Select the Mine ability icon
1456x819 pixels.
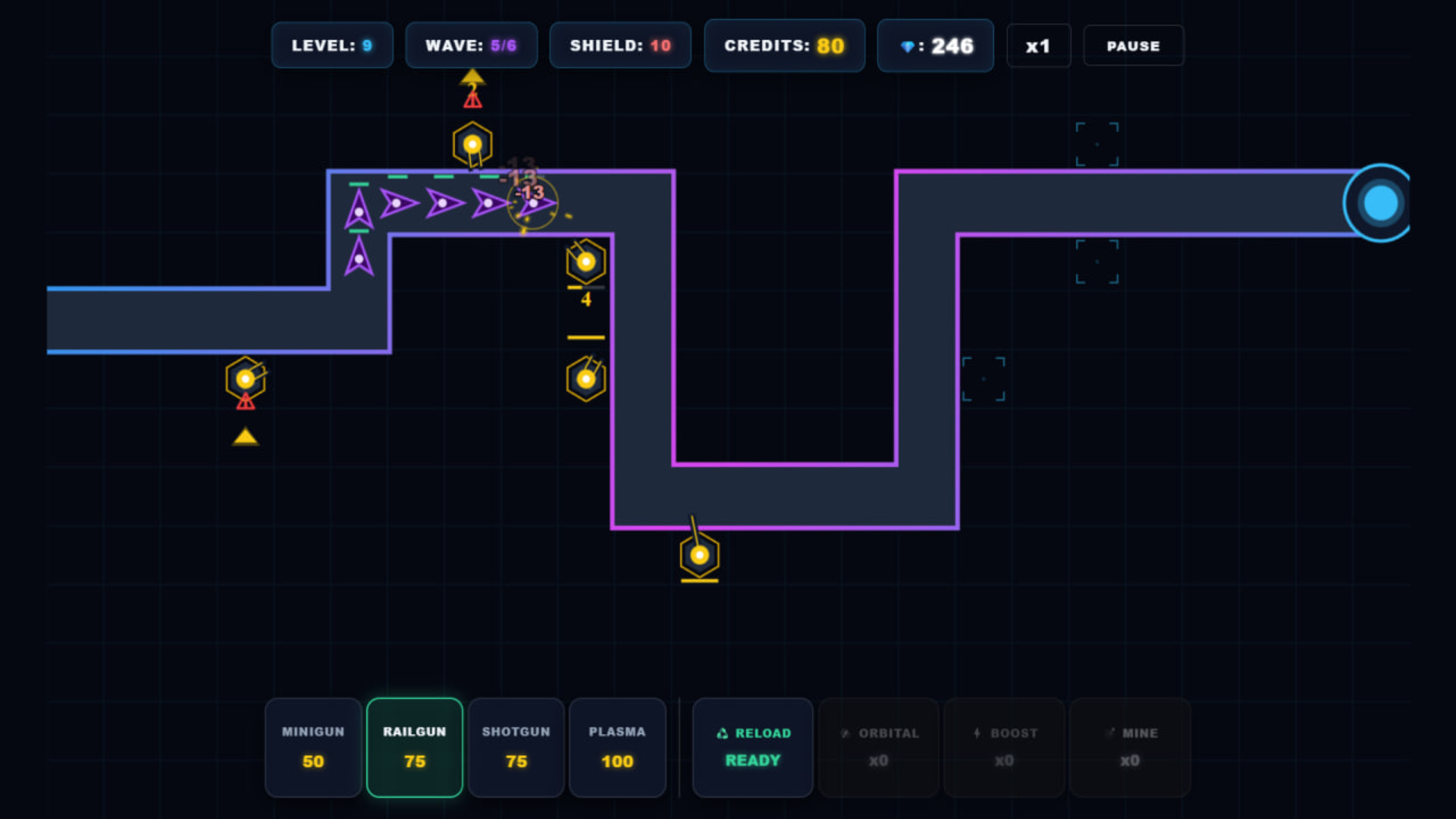1130,747
